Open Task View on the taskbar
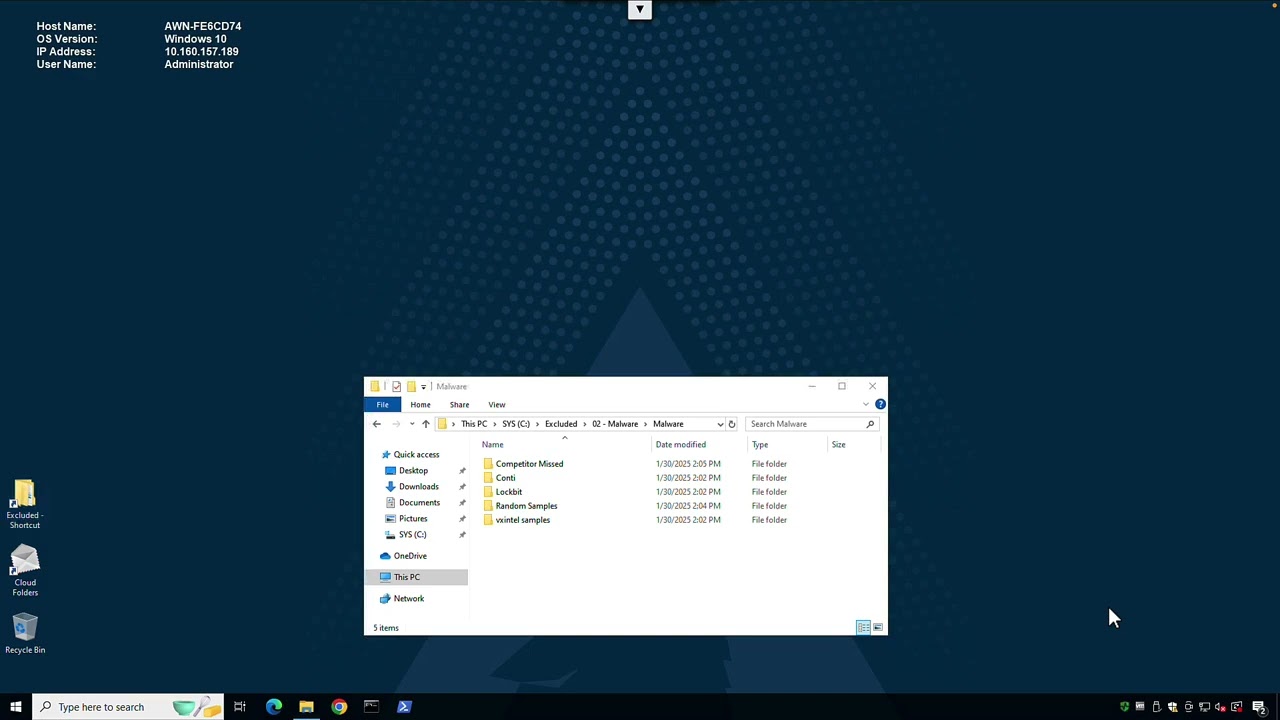Image resolution: width=1280 pixels, height=720 pixels. [240, 707]
